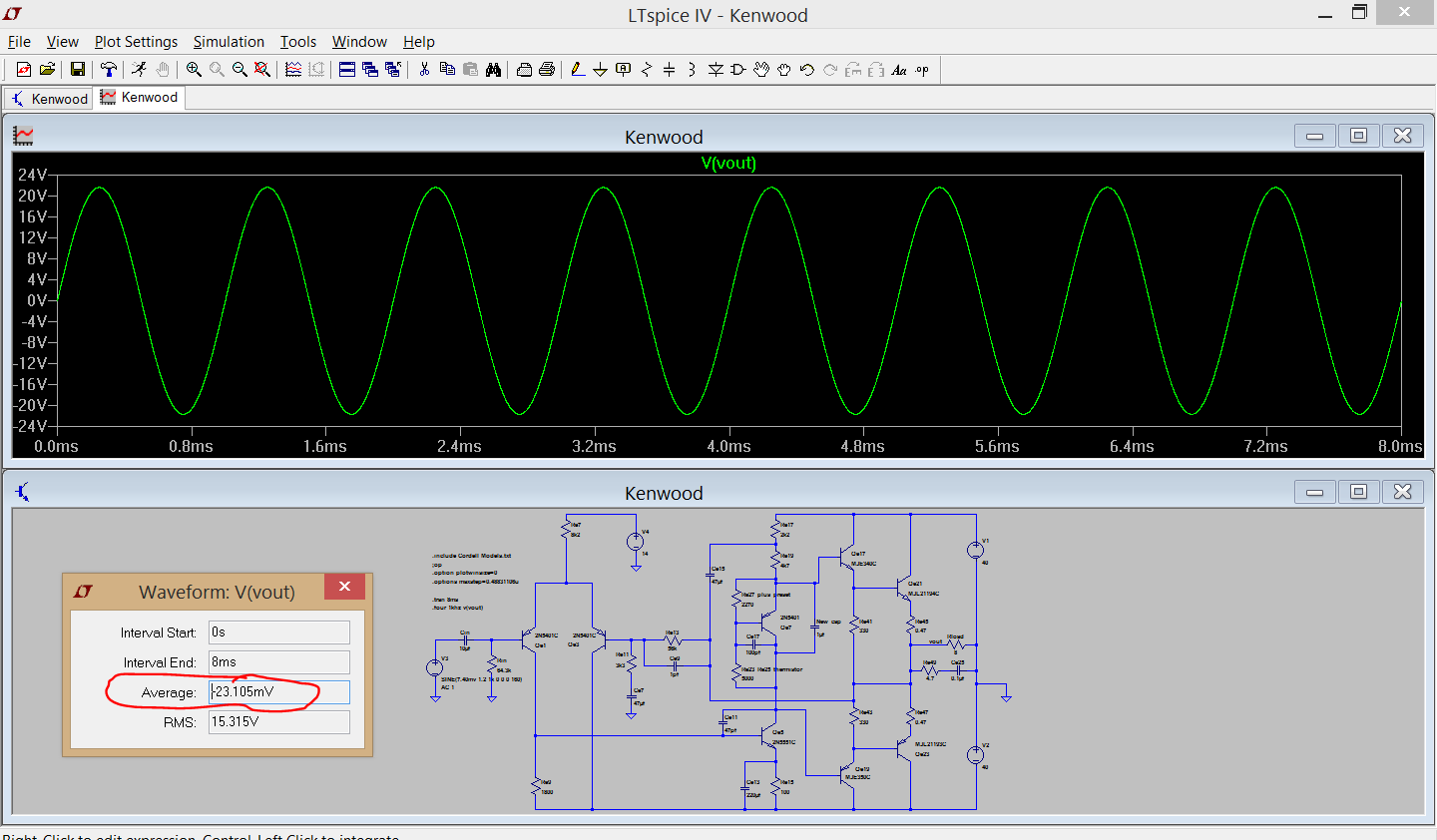
Task: Click the Halt hand icon
Action: pyautogui.click(x=162, y=69)
